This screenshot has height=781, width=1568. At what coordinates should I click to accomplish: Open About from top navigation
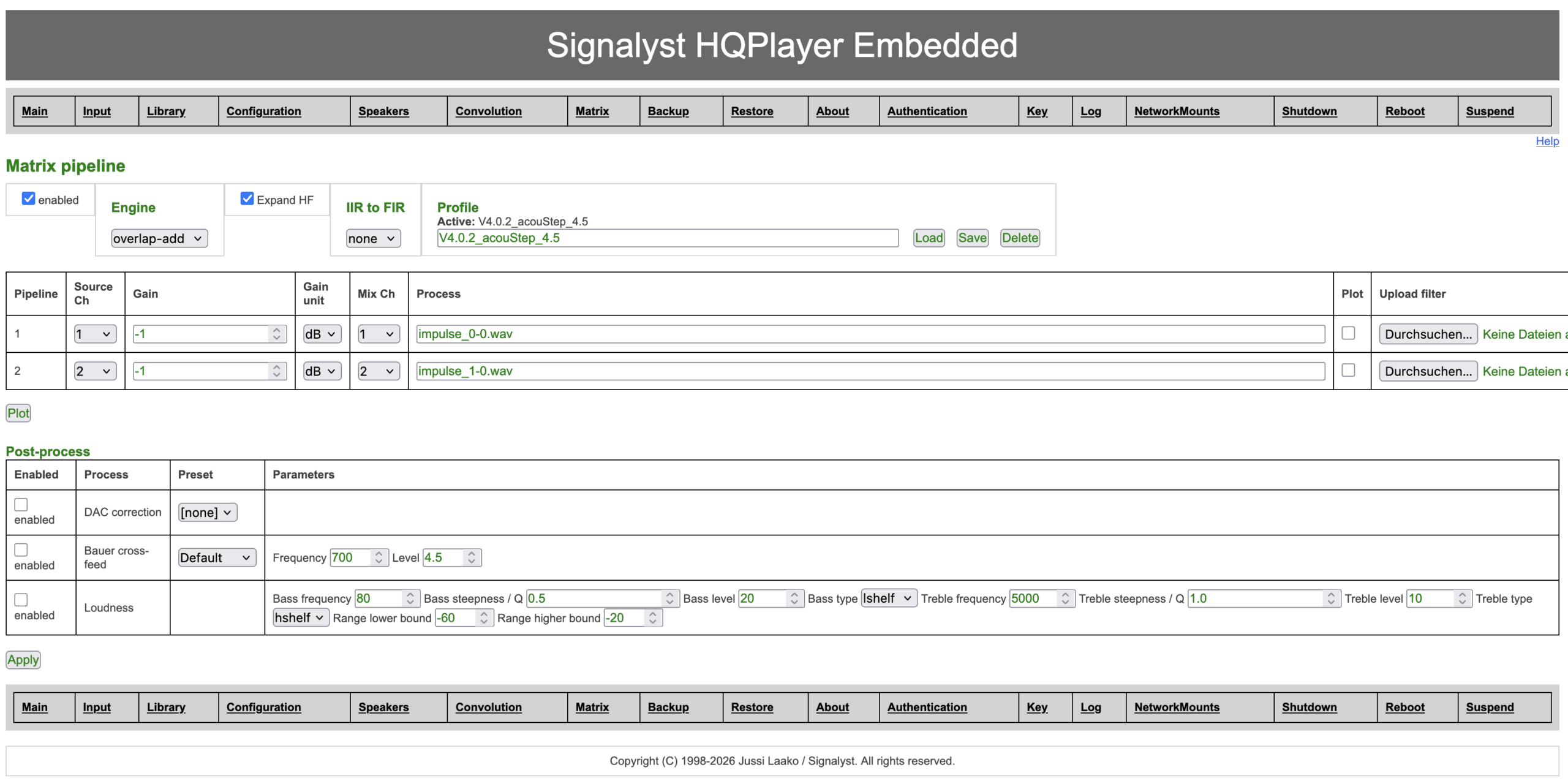(832, 111)
